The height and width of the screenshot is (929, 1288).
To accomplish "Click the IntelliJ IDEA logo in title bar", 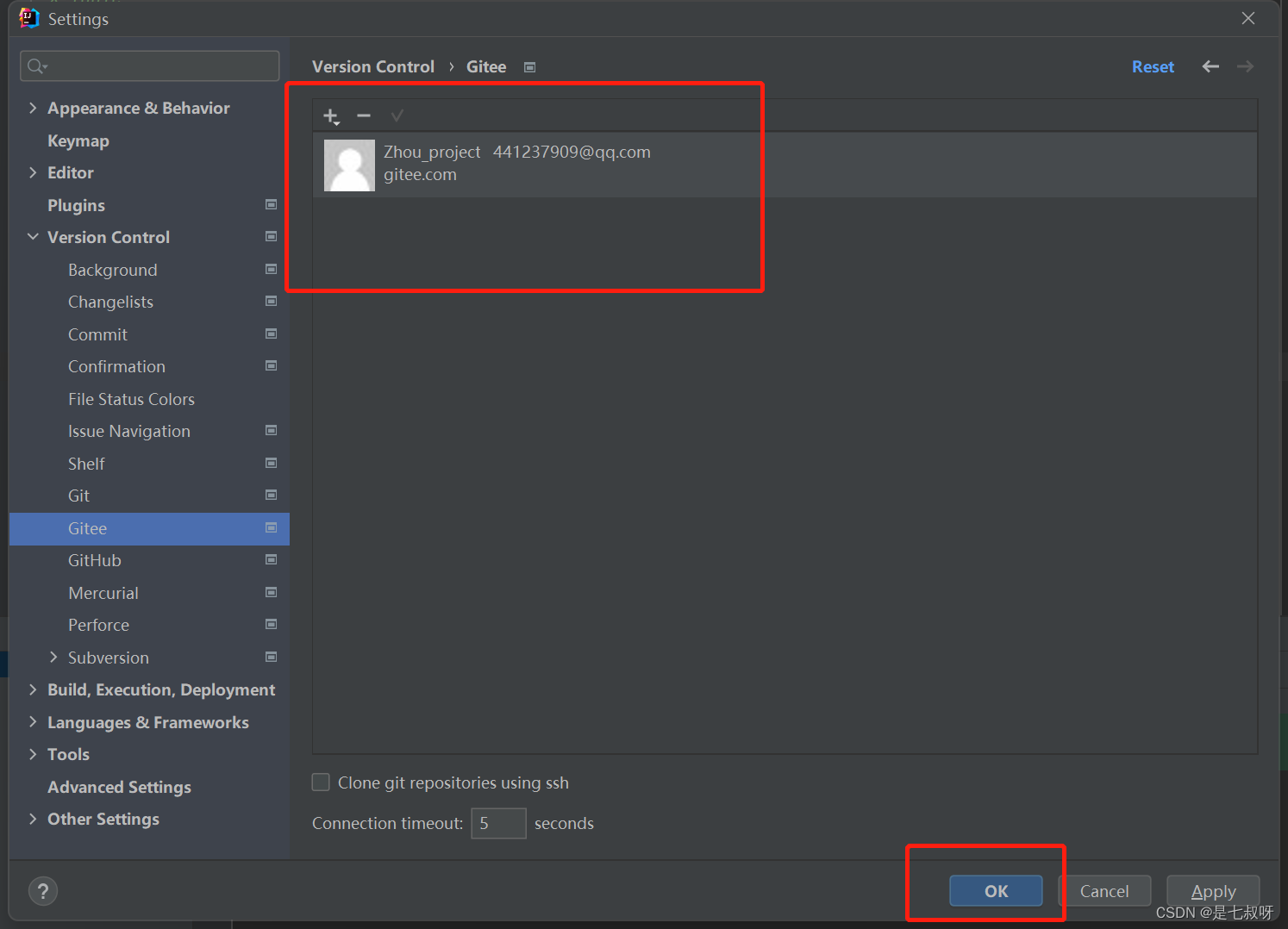I will 29,18.
